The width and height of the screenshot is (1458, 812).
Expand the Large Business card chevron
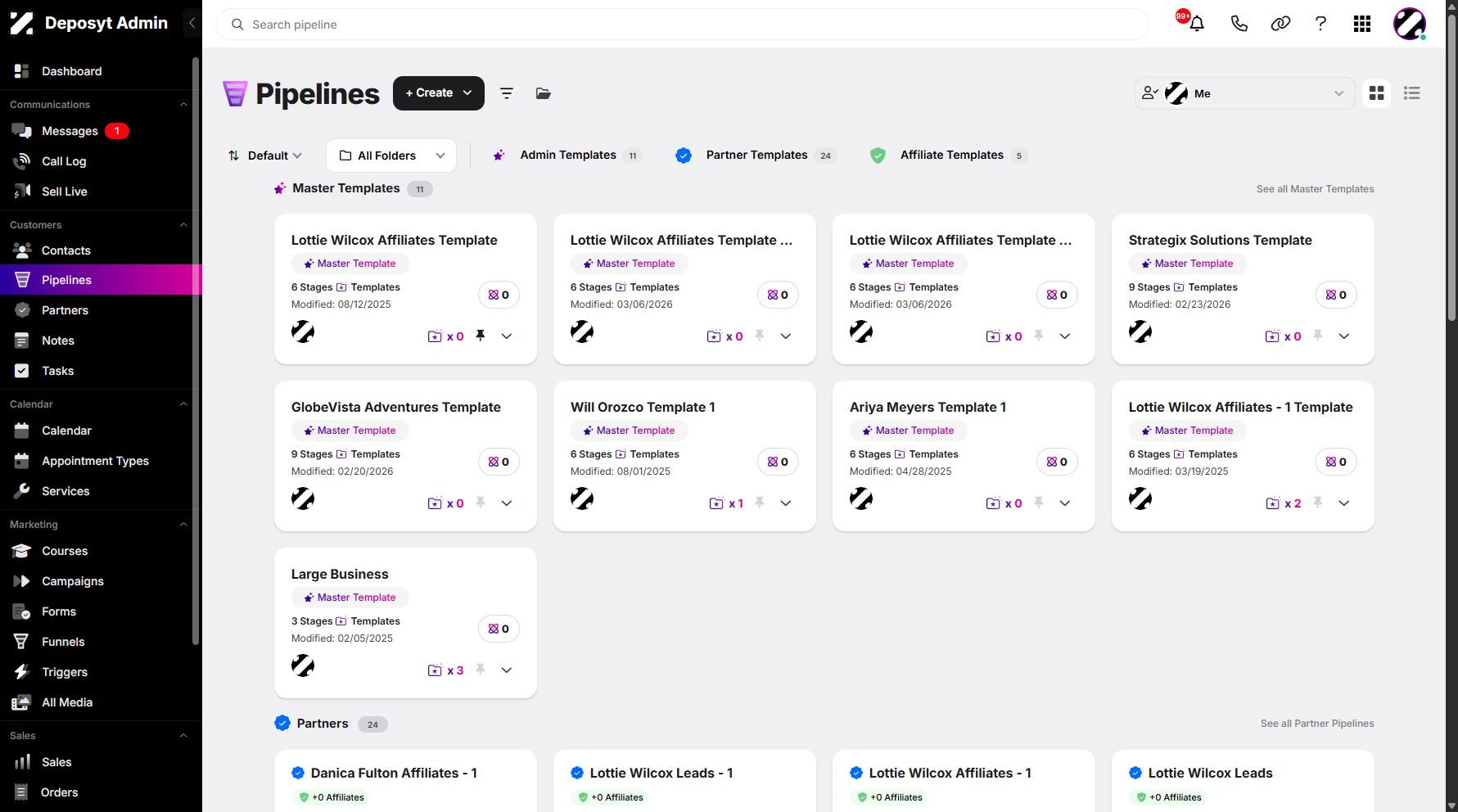(x=507, y=670)
